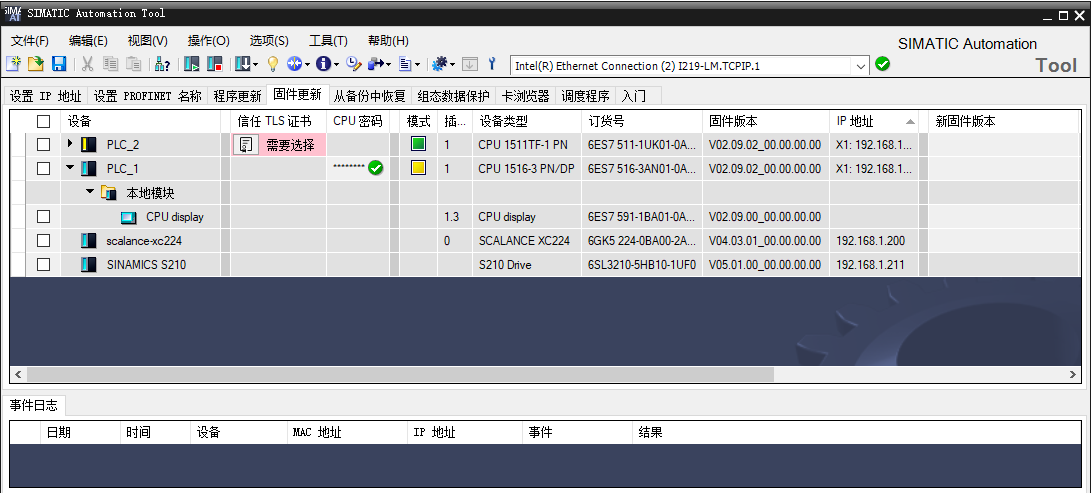Open the 工具(T) menu
Screen dimensions: 1091x493
coord(328,41)
